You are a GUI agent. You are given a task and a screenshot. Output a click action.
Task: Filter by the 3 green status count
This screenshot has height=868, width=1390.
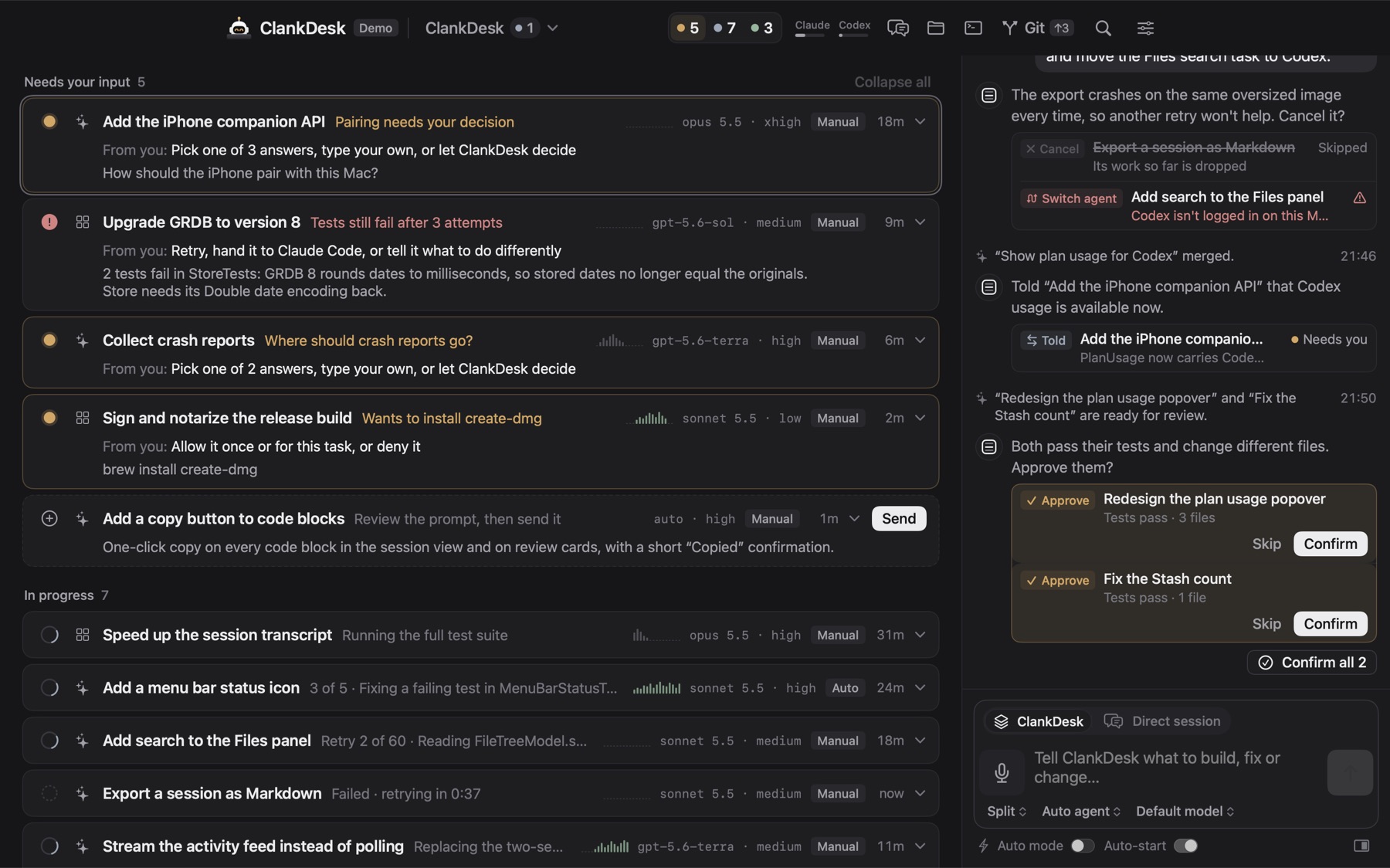pyautogui.click(x=762, y=28)
